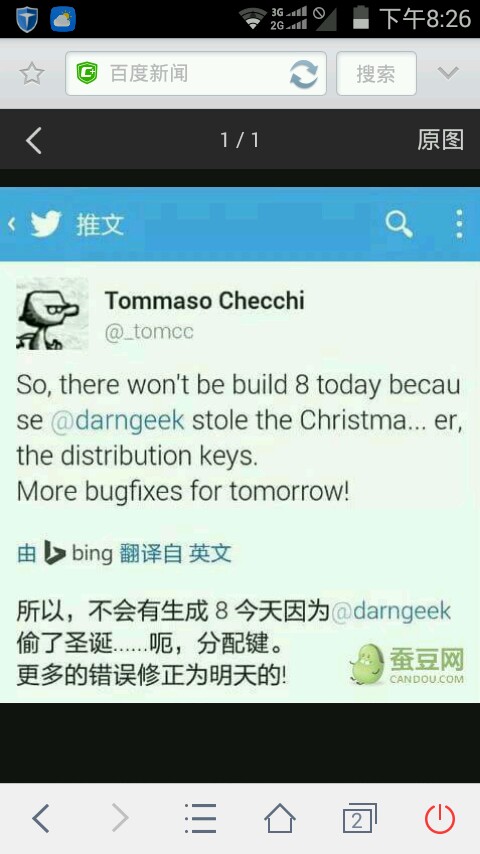Click the 搜索 search button
Screen dimensions: 480x854
point(376,74)
